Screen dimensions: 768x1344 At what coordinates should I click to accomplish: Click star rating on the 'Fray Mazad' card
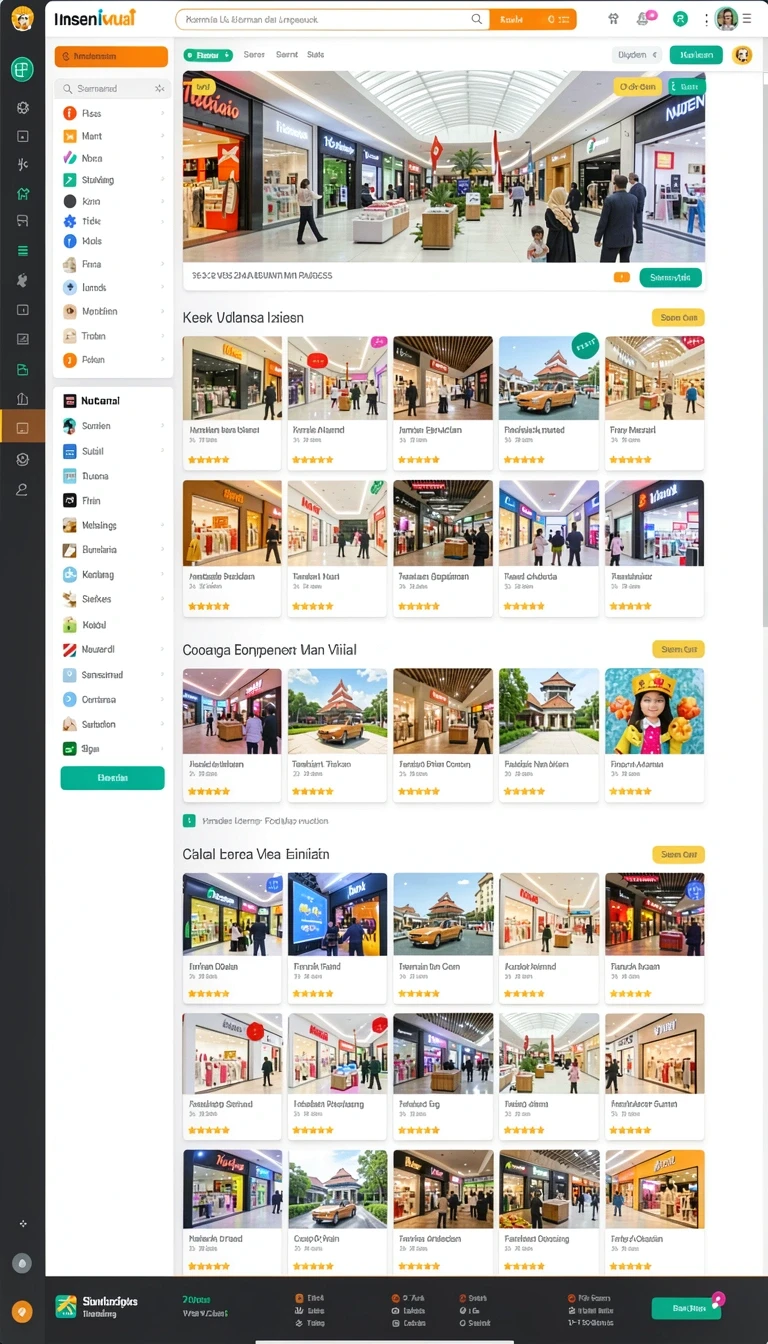pos(630,460)
